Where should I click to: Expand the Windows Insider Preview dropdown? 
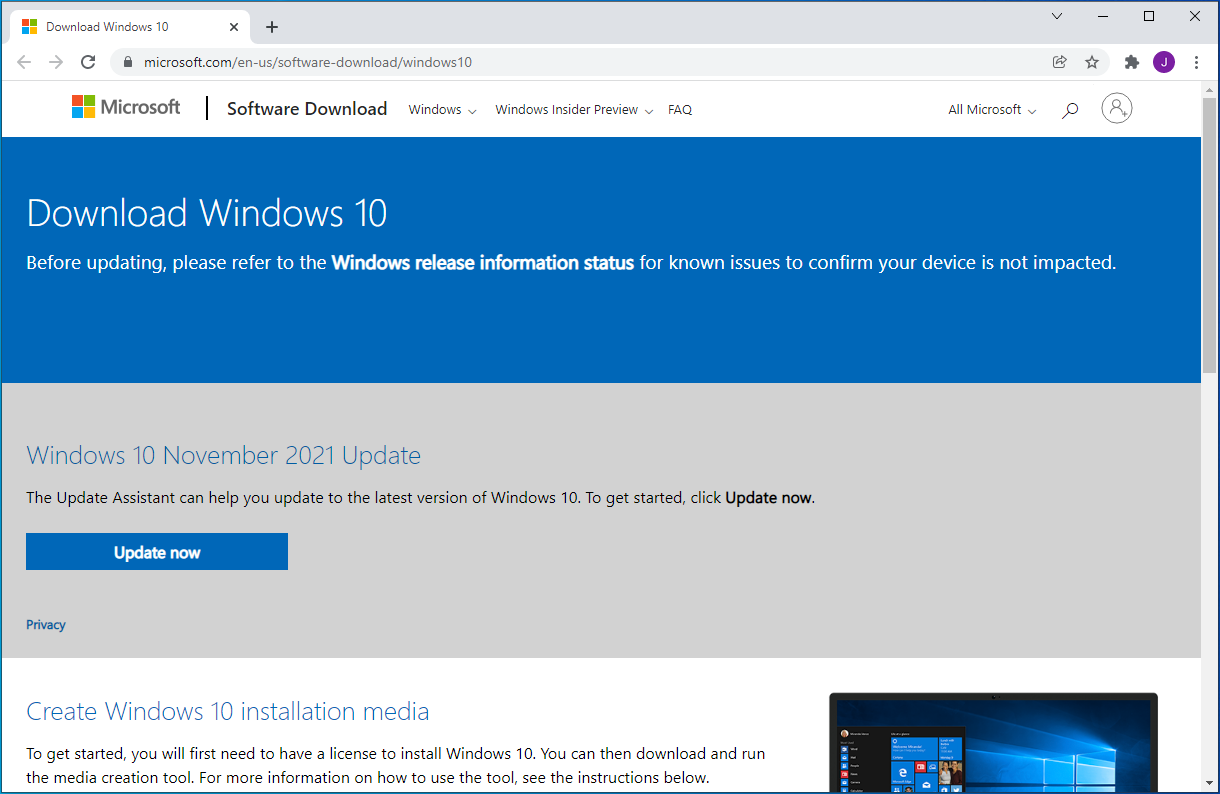click(574, 110)
